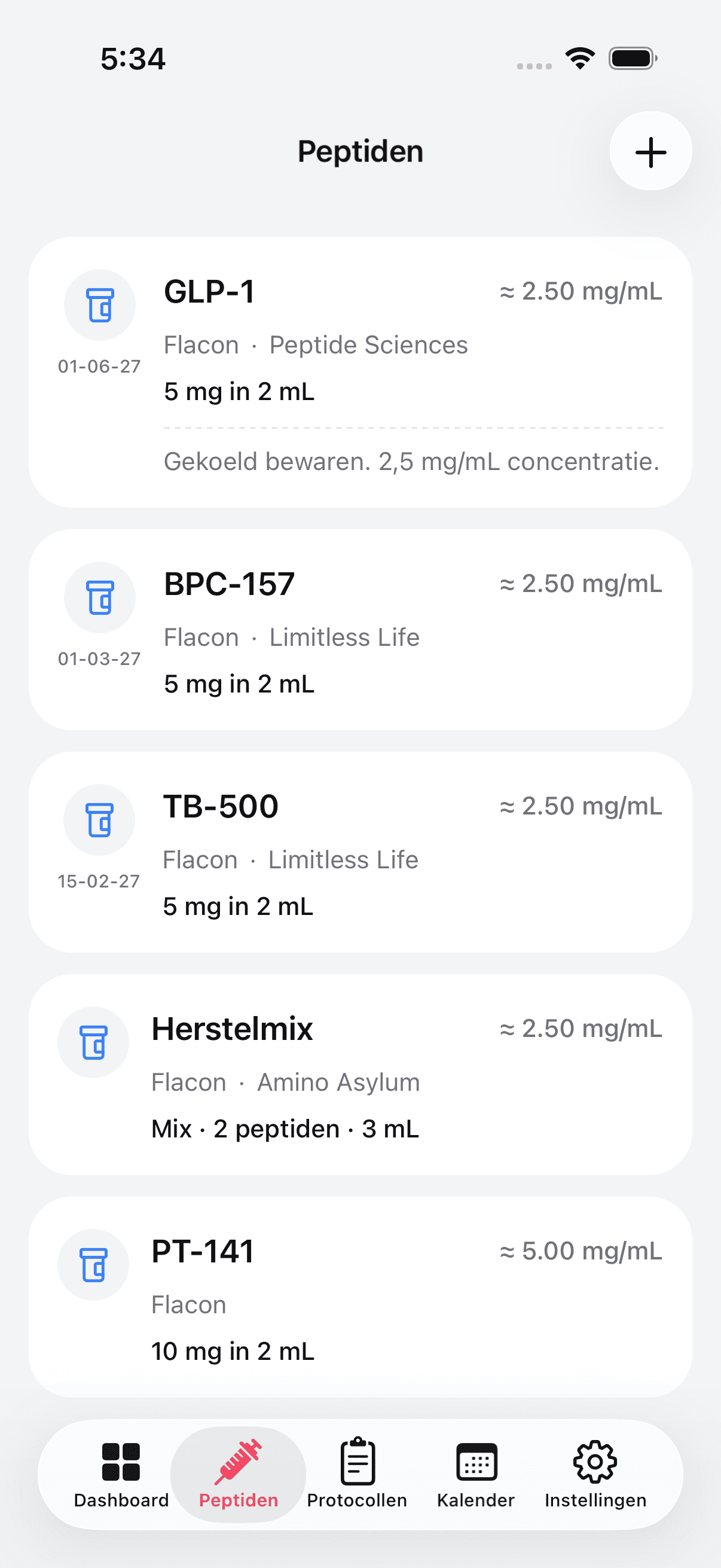The height and width of the screenshot is (1568, 721).
Task: Open the BPC-157 peptide entry
Action: pos(230,584)
